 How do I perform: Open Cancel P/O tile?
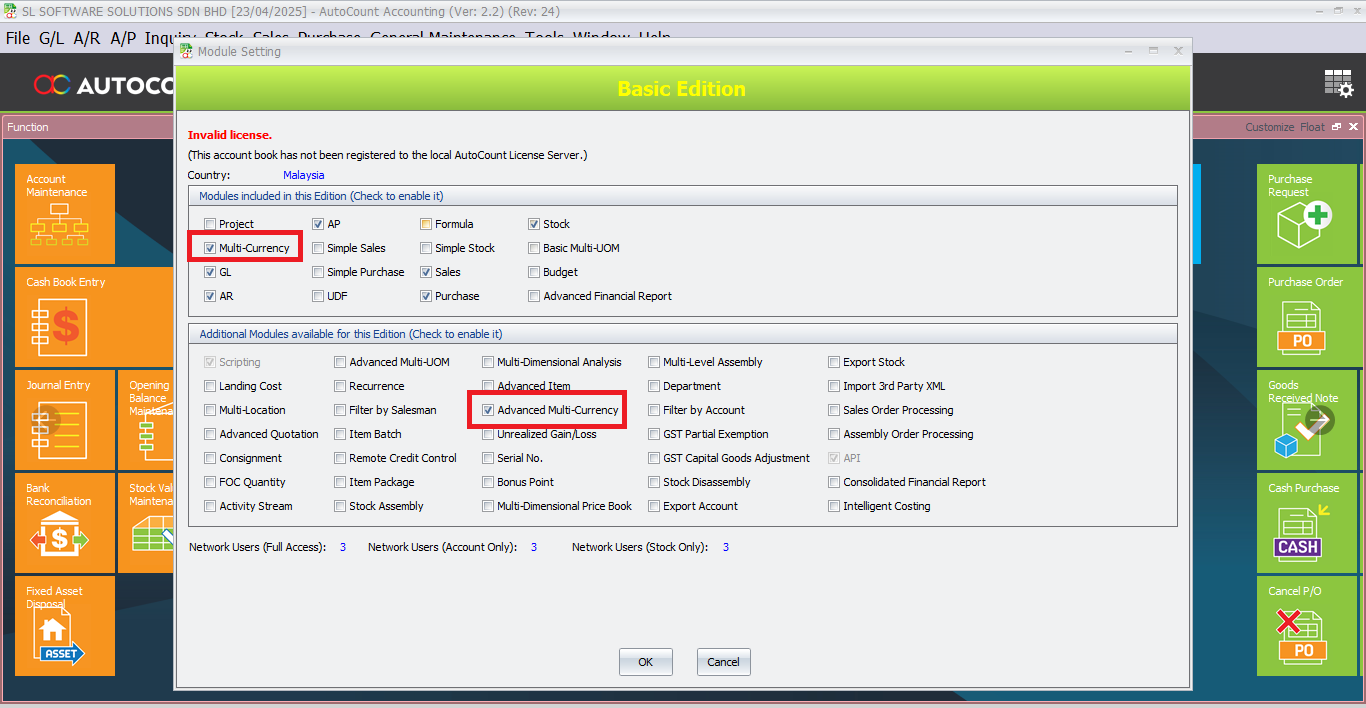pos(1306,626)
